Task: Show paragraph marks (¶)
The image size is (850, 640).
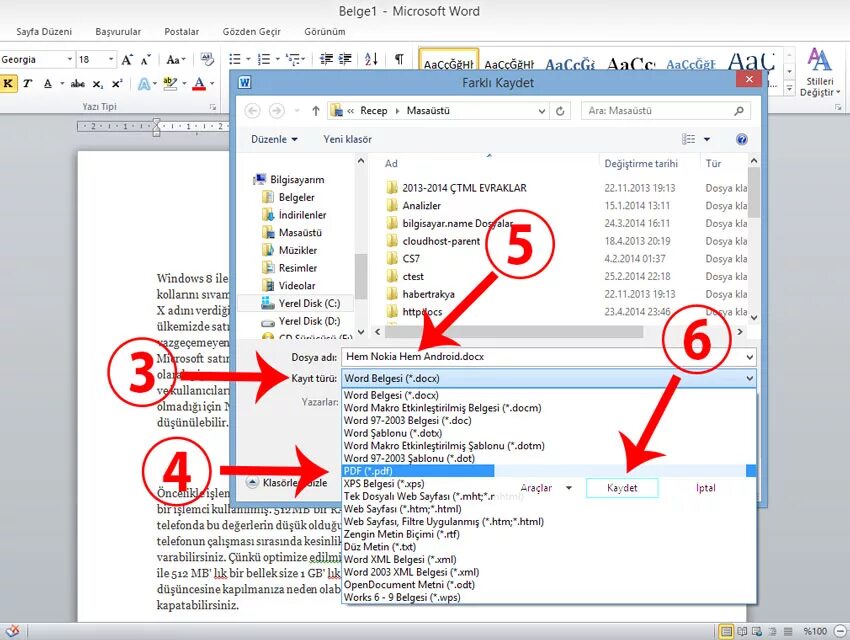Action: 399,59
